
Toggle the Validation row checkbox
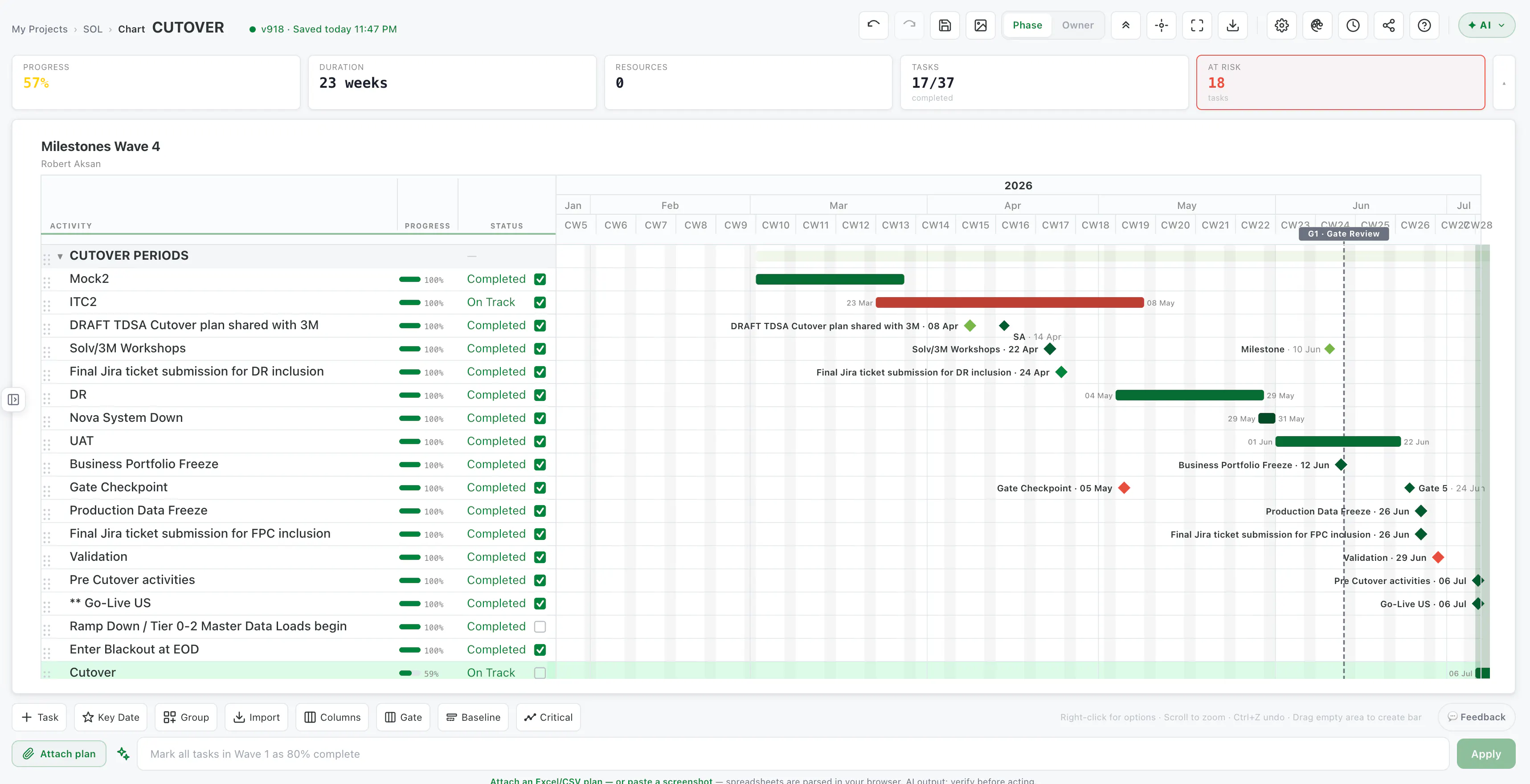[539, 557]
